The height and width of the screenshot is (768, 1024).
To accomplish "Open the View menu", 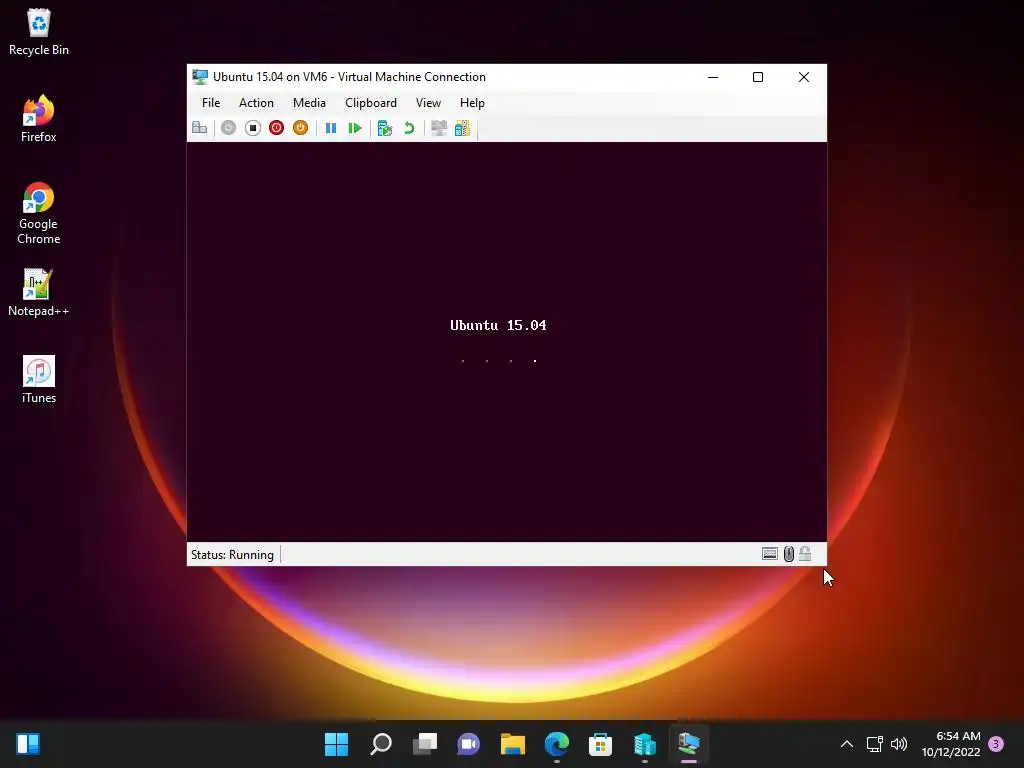I will [x=428, y=103].
